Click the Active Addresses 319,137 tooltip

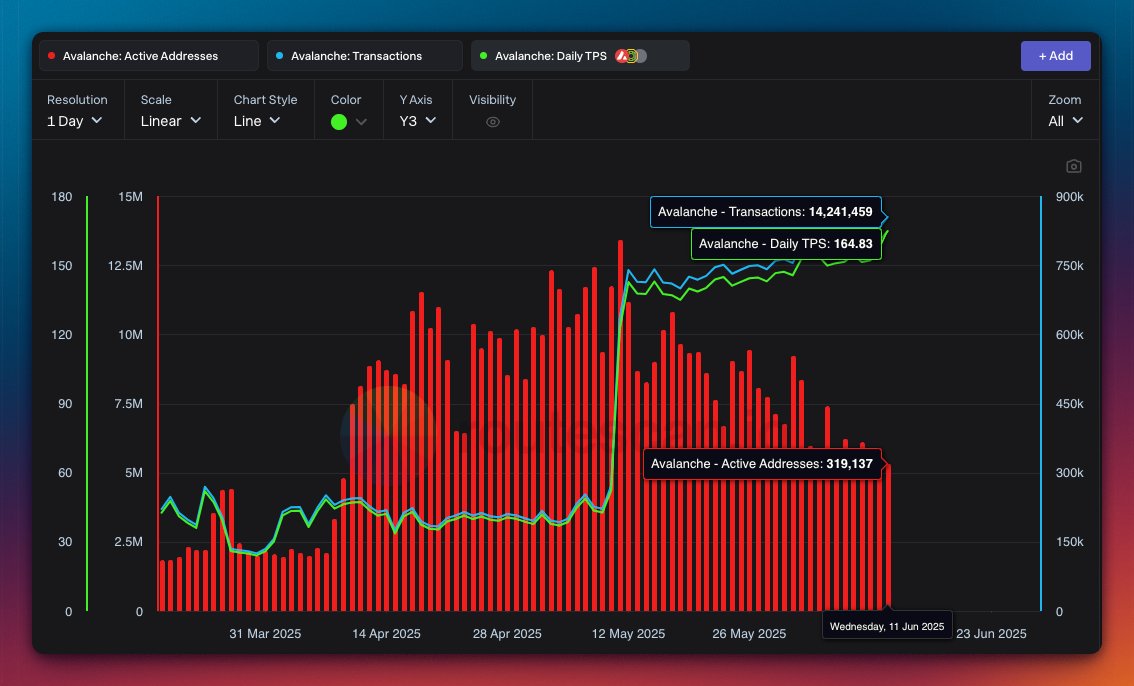coord(762,463)
